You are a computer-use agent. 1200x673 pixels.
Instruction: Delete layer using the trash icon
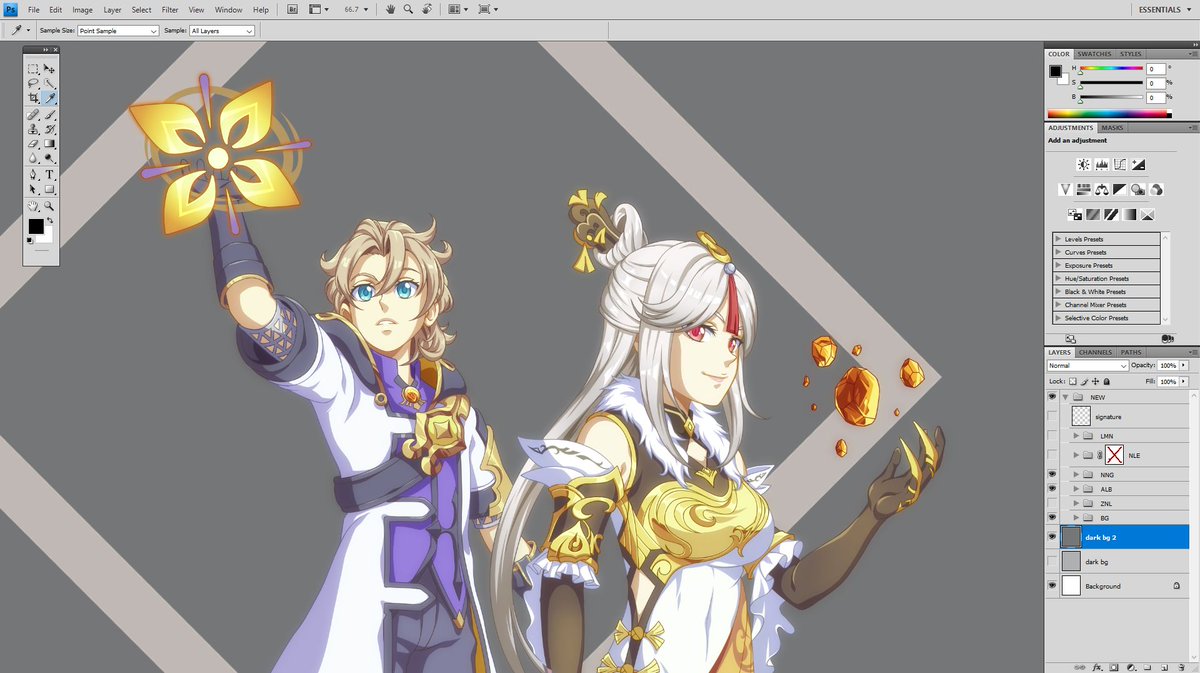tap(1181, 667)
